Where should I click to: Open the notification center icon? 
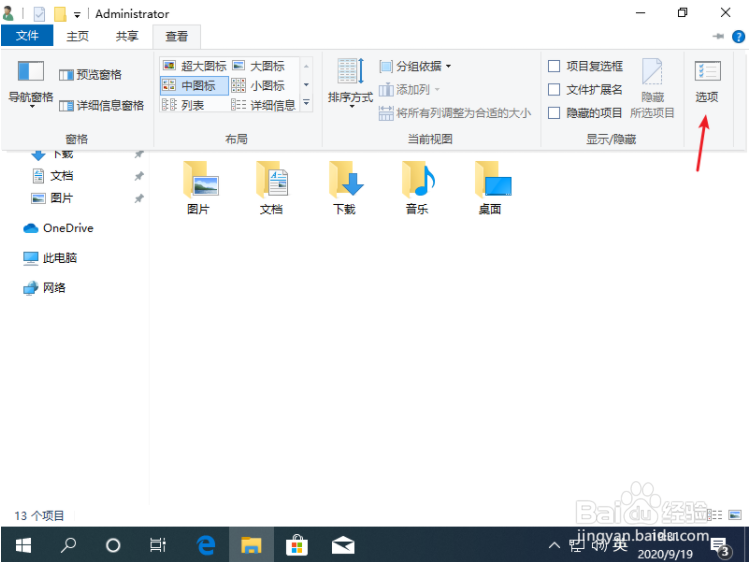(720, 545)
